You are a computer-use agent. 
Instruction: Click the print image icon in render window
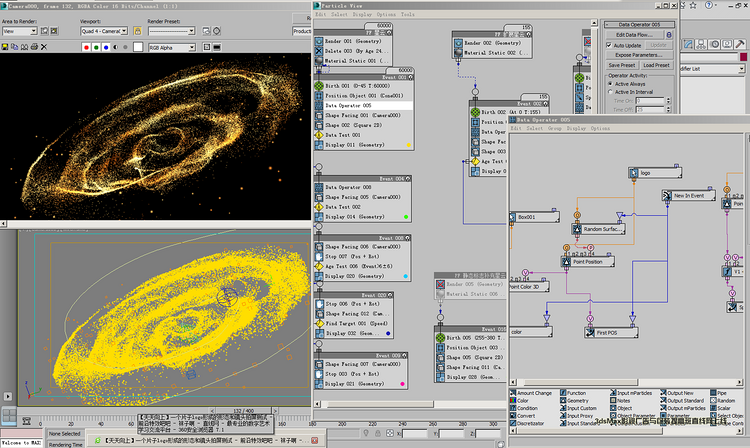pyautogui.click(x=34, y=47)
